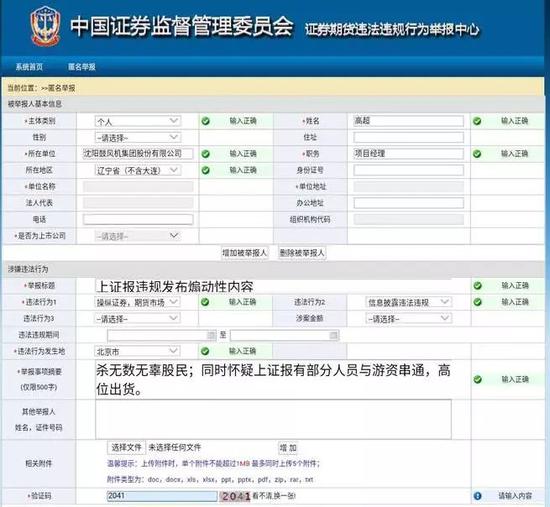Click the 举报标题 text field
The image size is (550, 507).
click(273, 286)
